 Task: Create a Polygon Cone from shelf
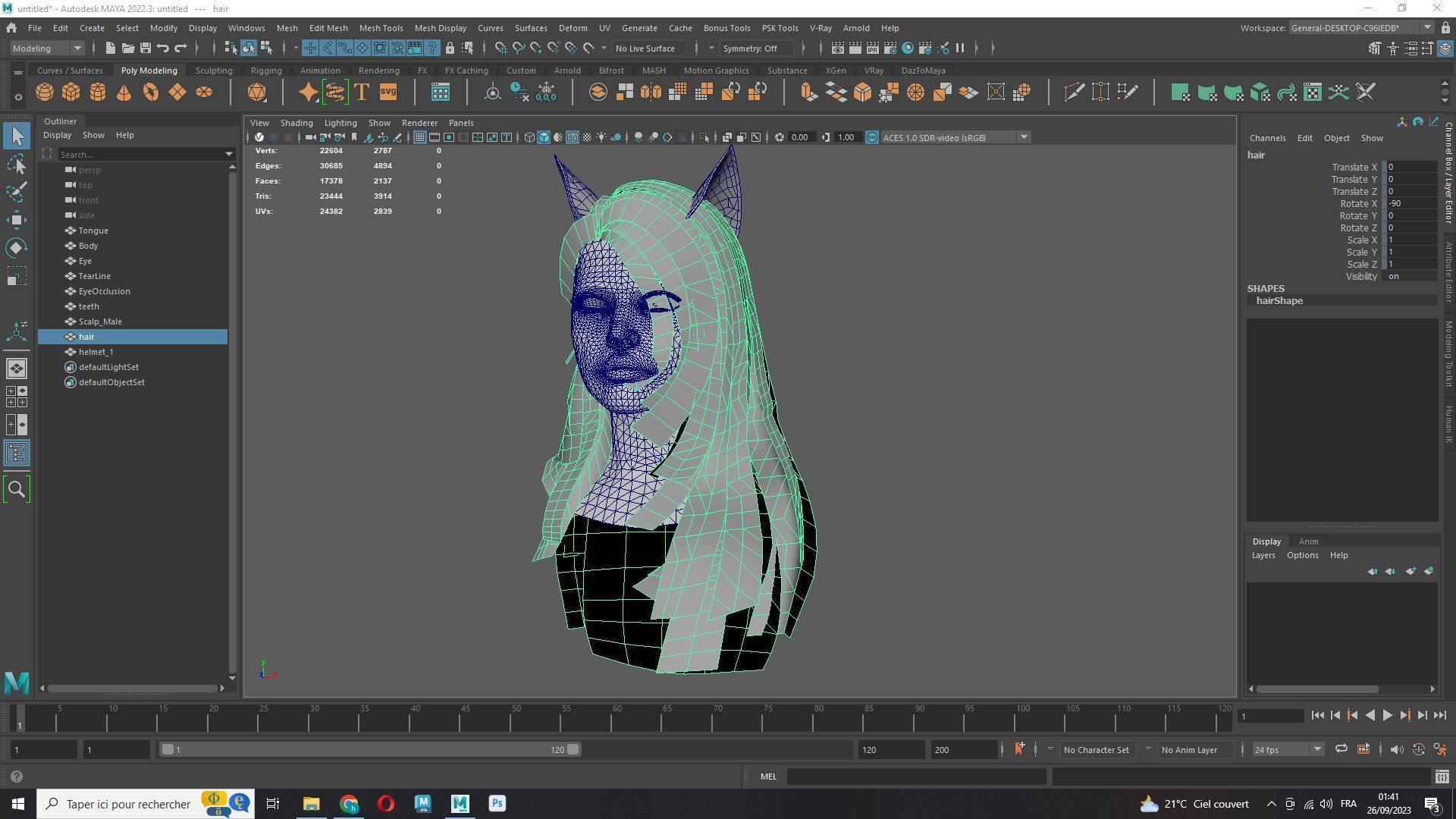coord(124,93)
